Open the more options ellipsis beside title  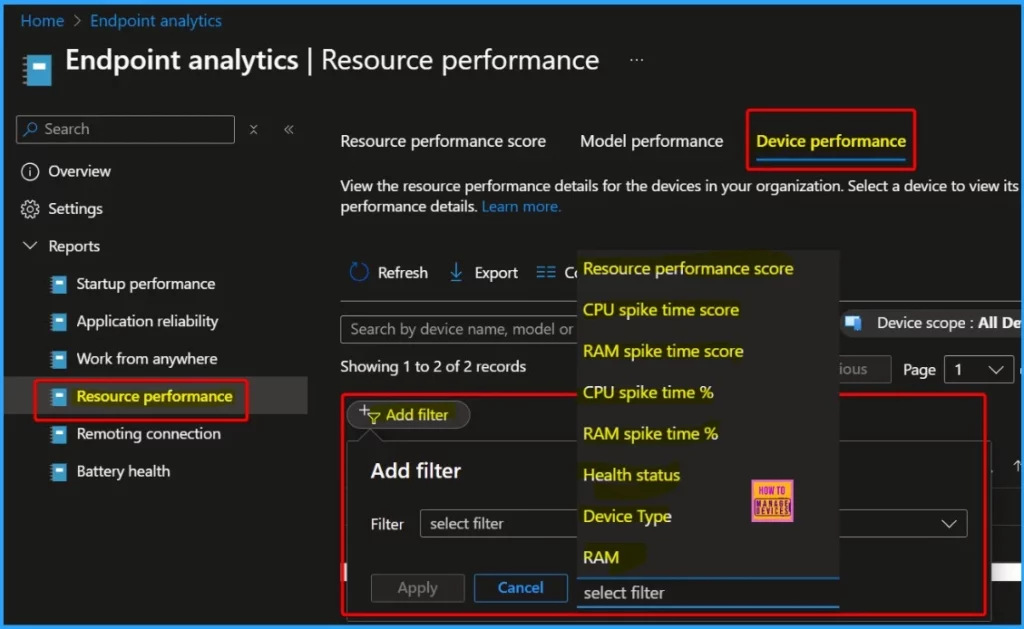click(636, 60)
